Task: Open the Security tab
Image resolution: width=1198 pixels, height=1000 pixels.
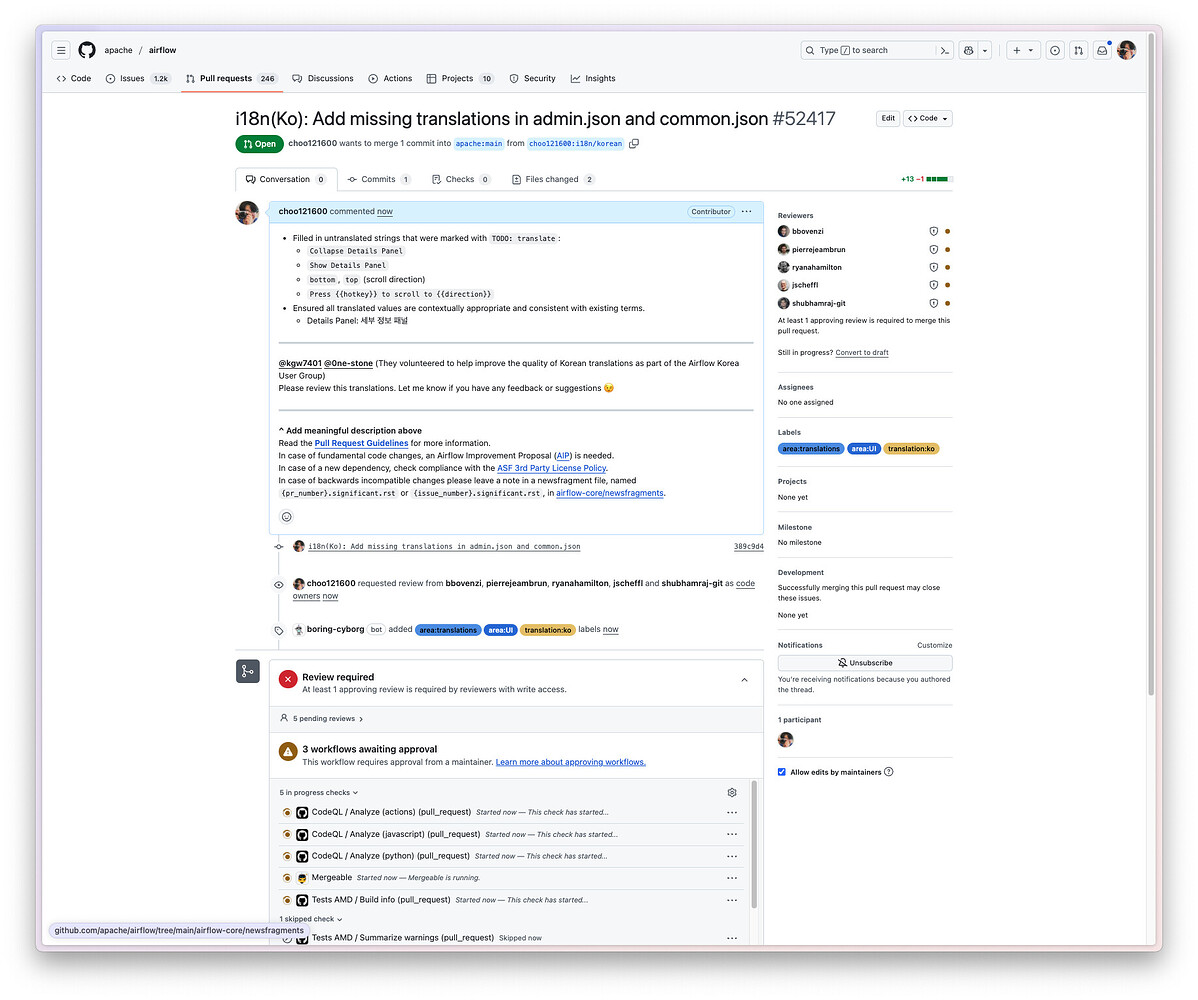Action: pos(533,79)
